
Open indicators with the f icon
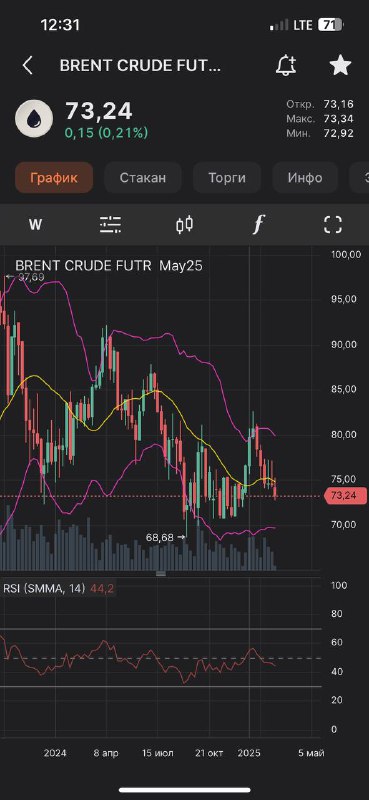click(259, 224)
